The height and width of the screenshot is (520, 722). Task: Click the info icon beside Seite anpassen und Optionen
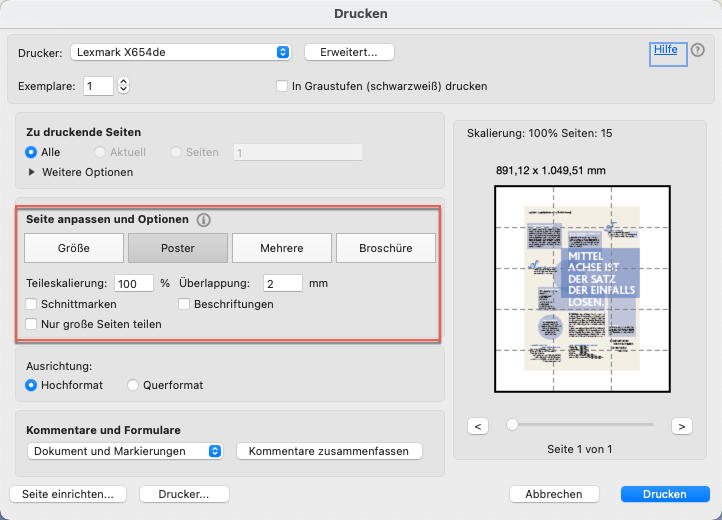tap(203, 220)
